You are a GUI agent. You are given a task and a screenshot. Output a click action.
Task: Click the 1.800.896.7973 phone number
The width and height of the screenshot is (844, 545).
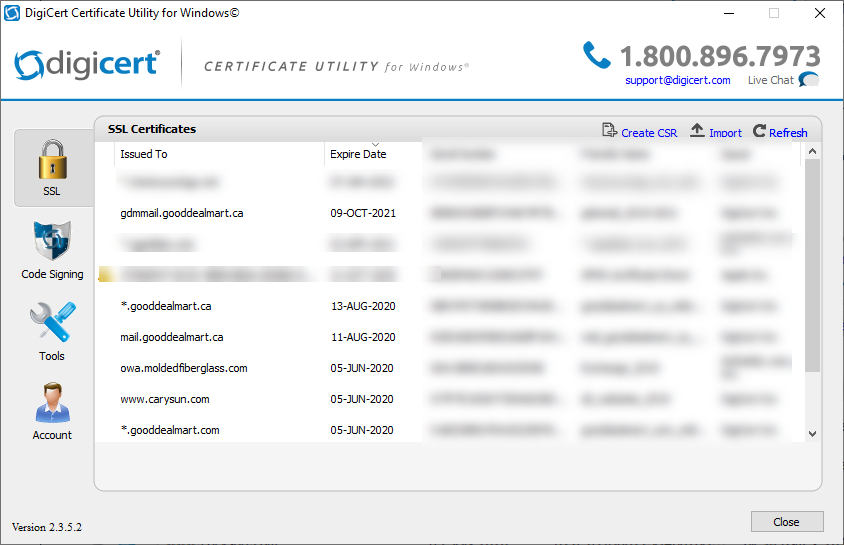point(720,56)
